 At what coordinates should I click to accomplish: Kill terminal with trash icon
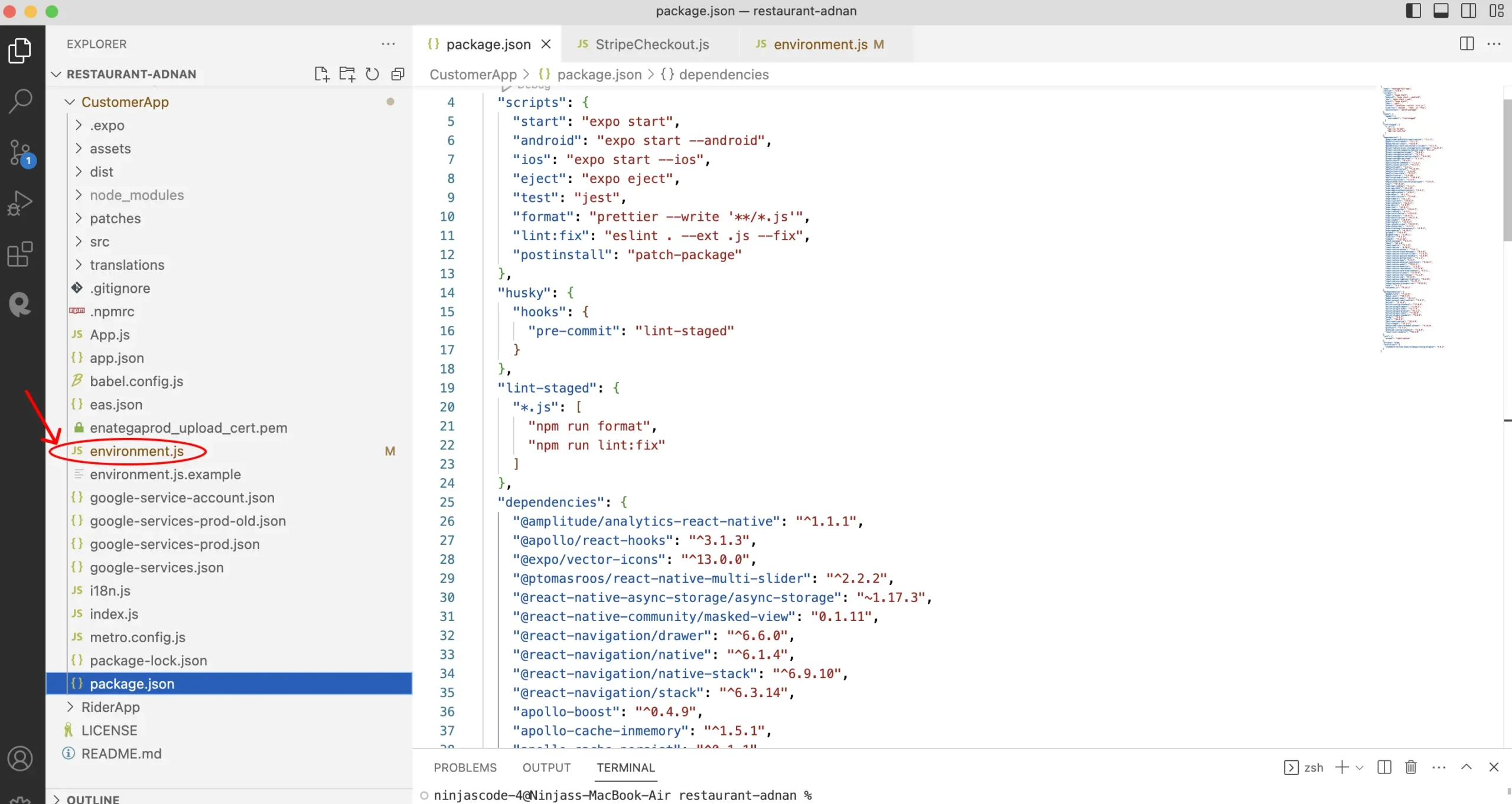click(x=1410, y=767)
